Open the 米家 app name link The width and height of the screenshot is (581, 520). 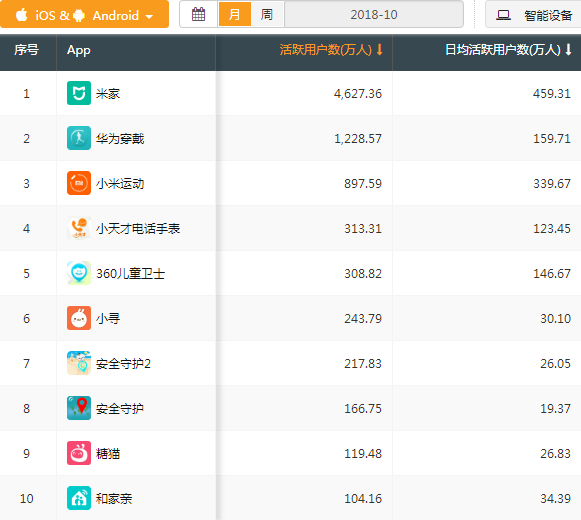tap(108, 93)
